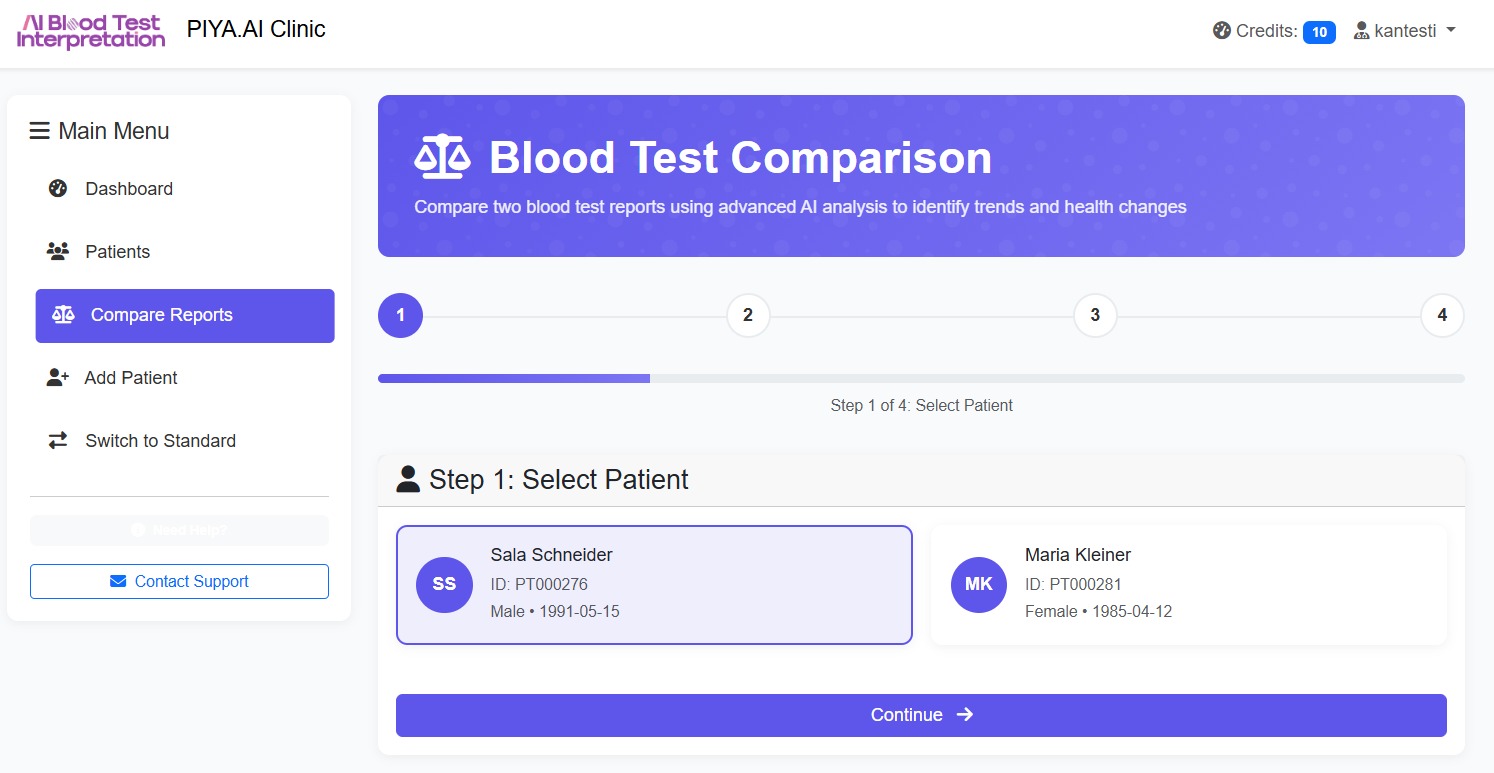The image size is (1494, 773).
Task: Click the Main Menu hamburger icon
Action: click(x=40, y=131)
